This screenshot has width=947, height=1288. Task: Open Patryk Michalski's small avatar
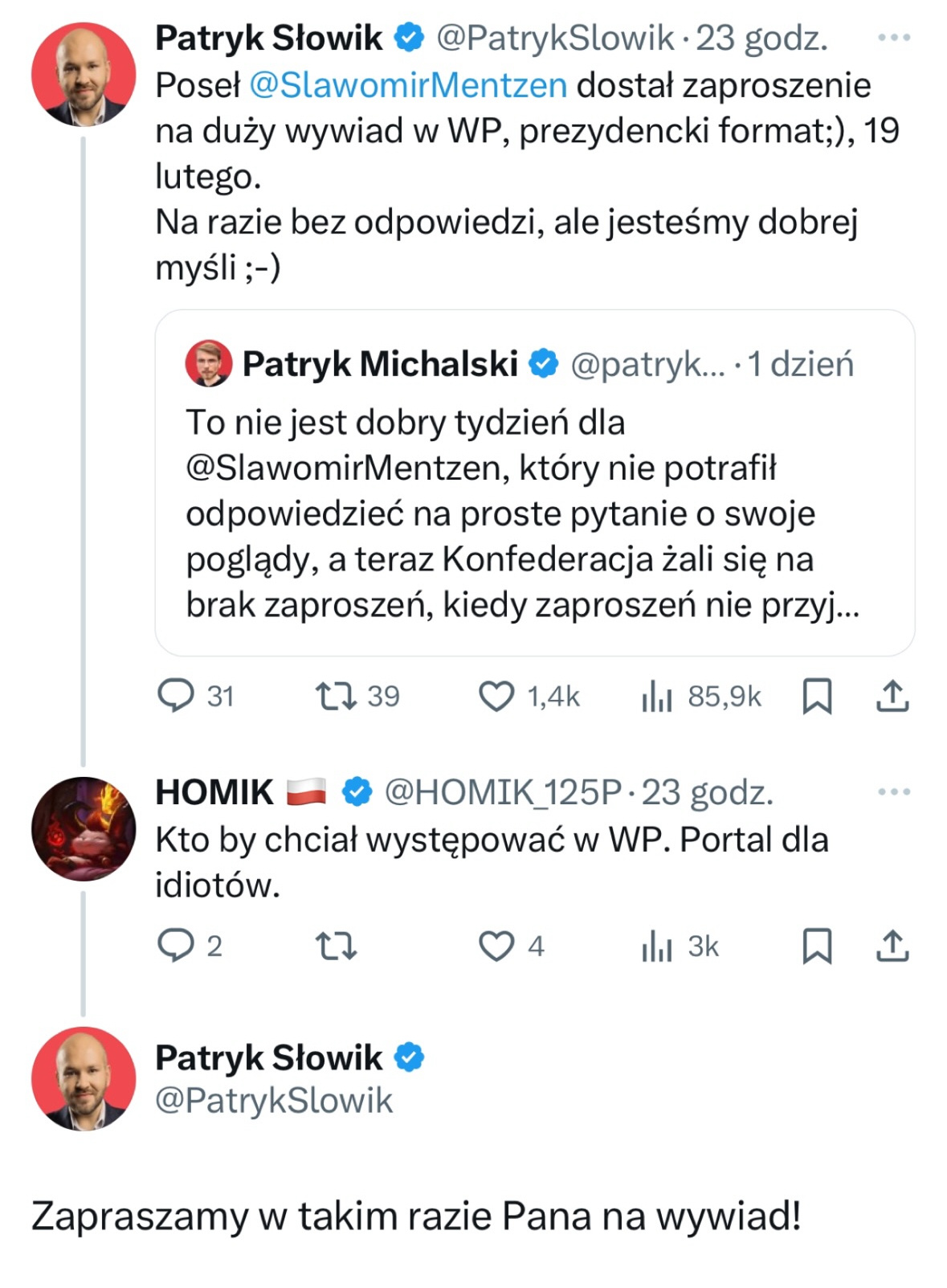[209, 363]
